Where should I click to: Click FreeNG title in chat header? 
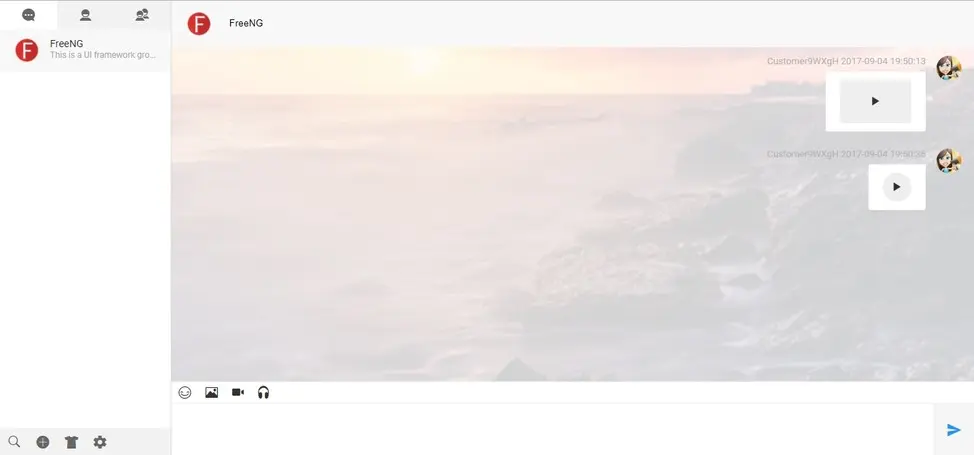click(x=246, y=23)
